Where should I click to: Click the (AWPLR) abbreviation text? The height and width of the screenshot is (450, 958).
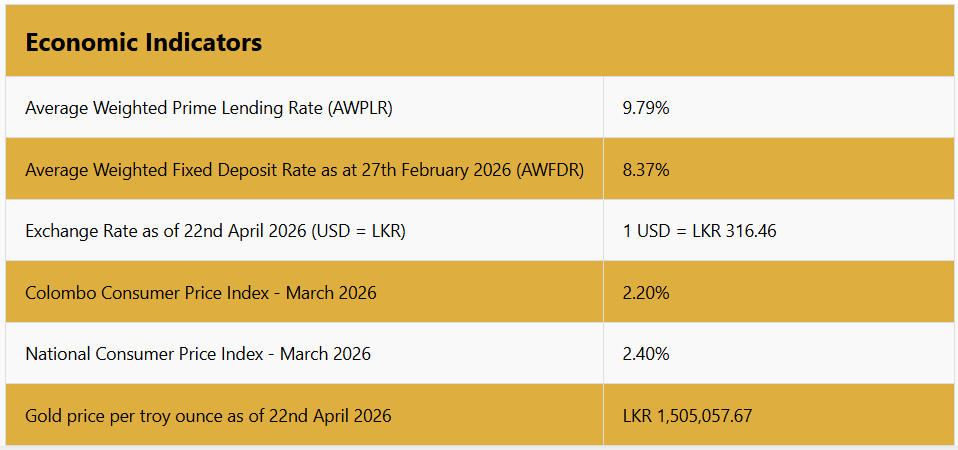[359, 108]
